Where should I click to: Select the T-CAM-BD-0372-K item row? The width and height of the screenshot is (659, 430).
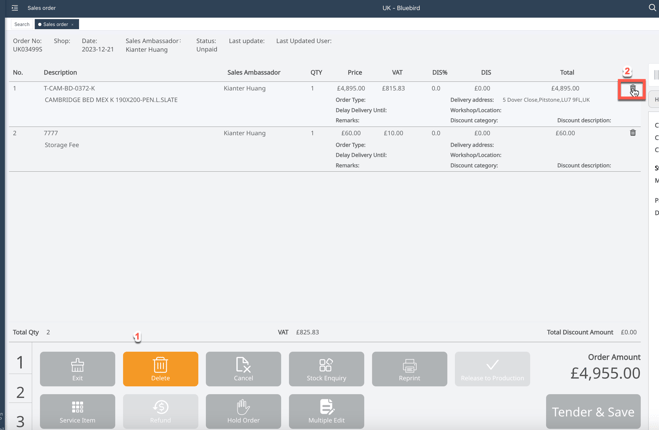(x=70, y=88)
